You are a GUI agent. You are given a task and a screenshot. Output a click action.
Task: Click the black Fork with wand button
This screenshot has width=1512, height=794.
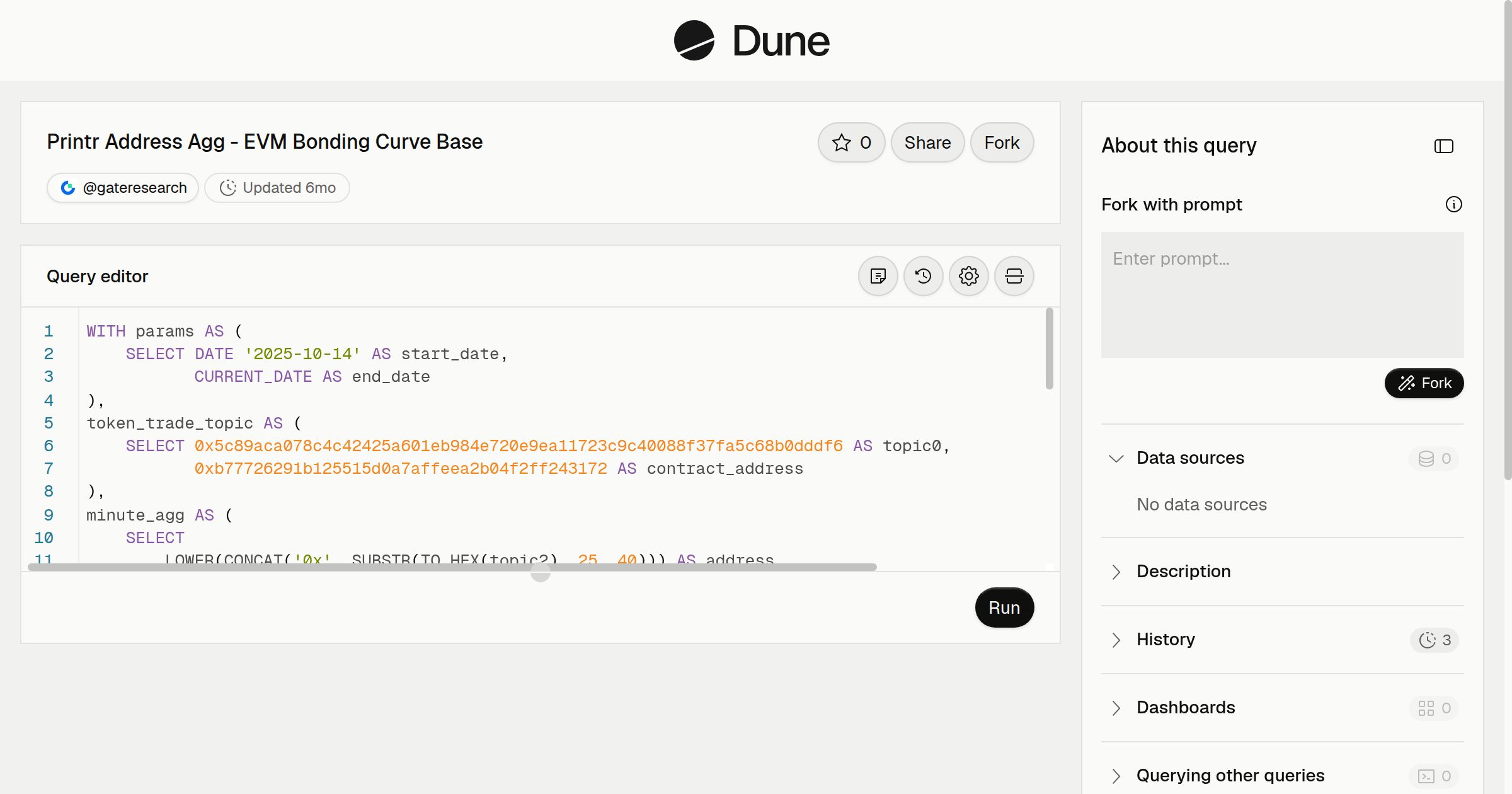1424,383
